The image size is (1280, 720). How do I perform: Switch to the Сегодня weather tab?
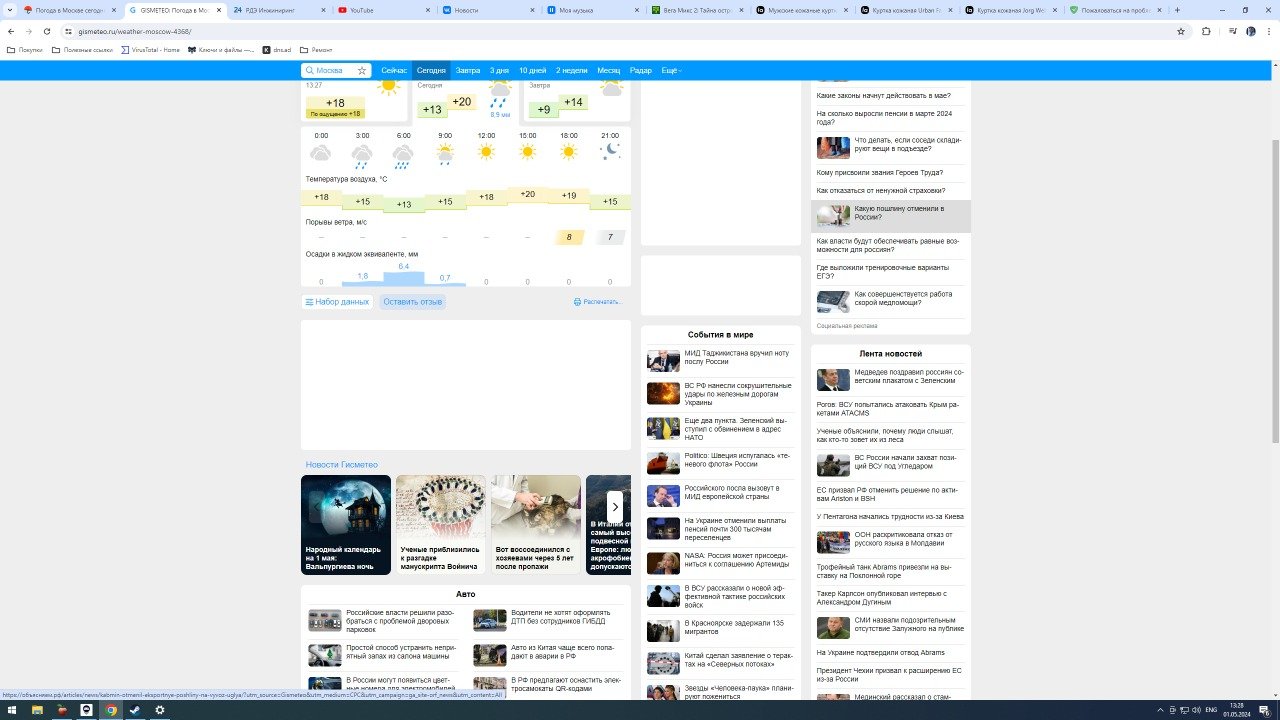click(x=430, y=70)
